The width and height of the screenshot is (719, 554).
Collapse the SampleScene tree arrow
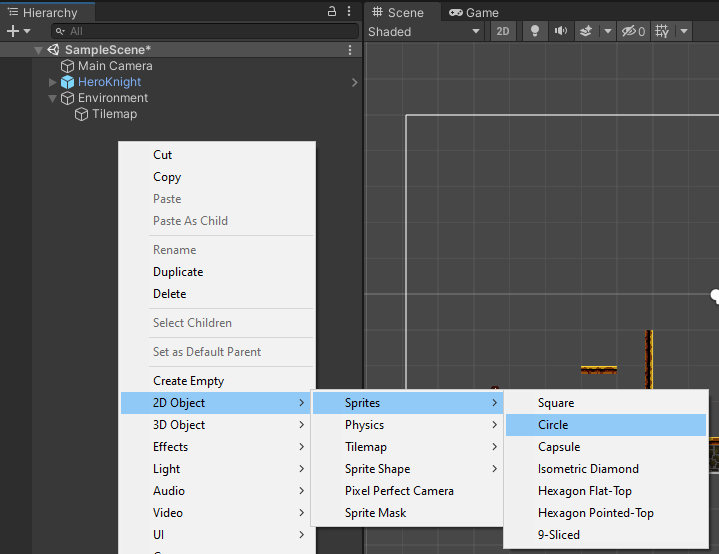pos(39,50)
